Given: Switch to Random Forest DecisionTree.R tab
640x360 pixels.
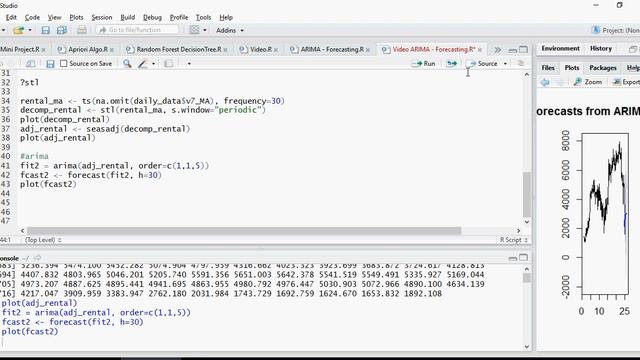Looking at the screenshot, I should coord(179,49).
